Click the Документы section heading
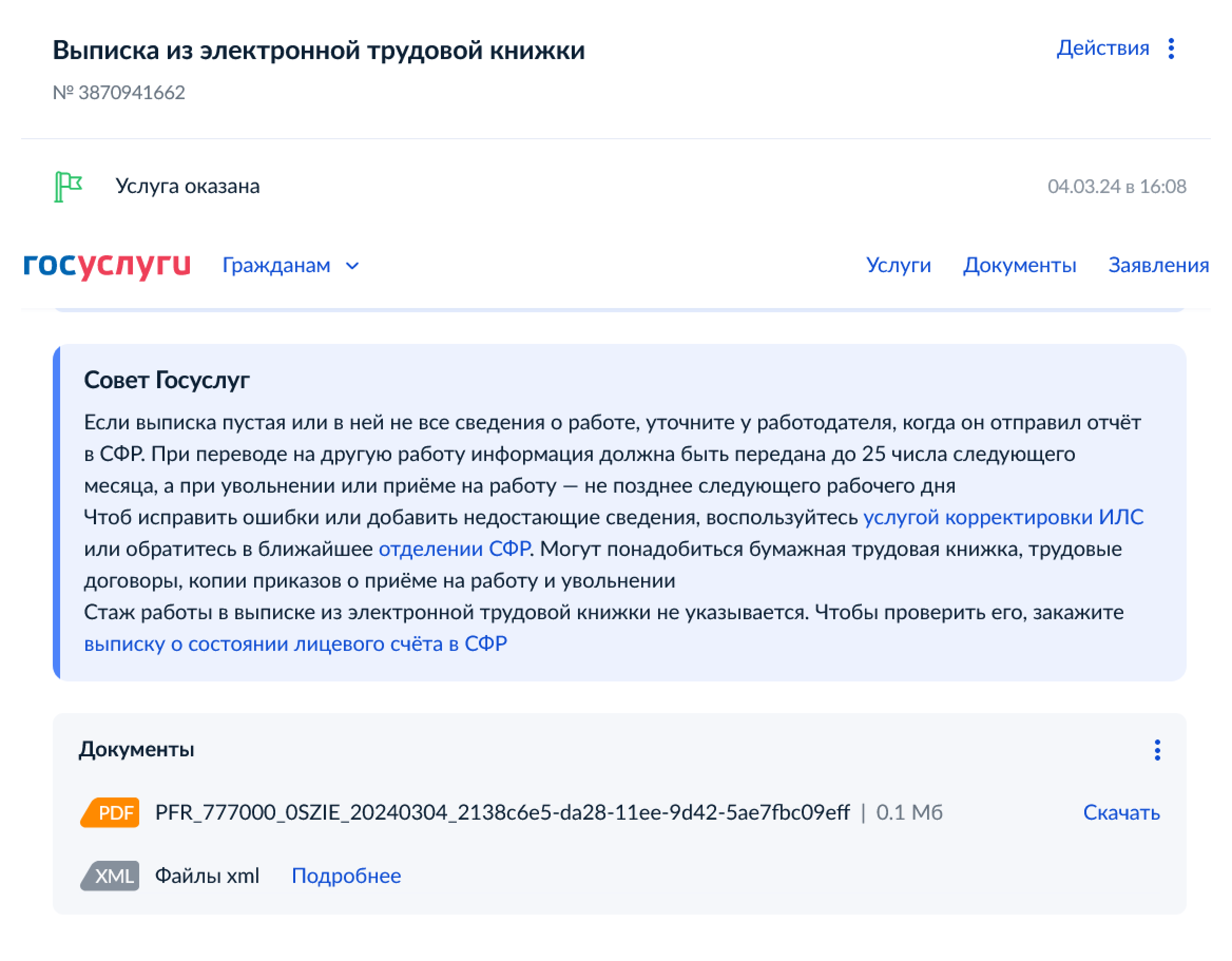This screenshot has height=961, width=1232. (136, 749)
